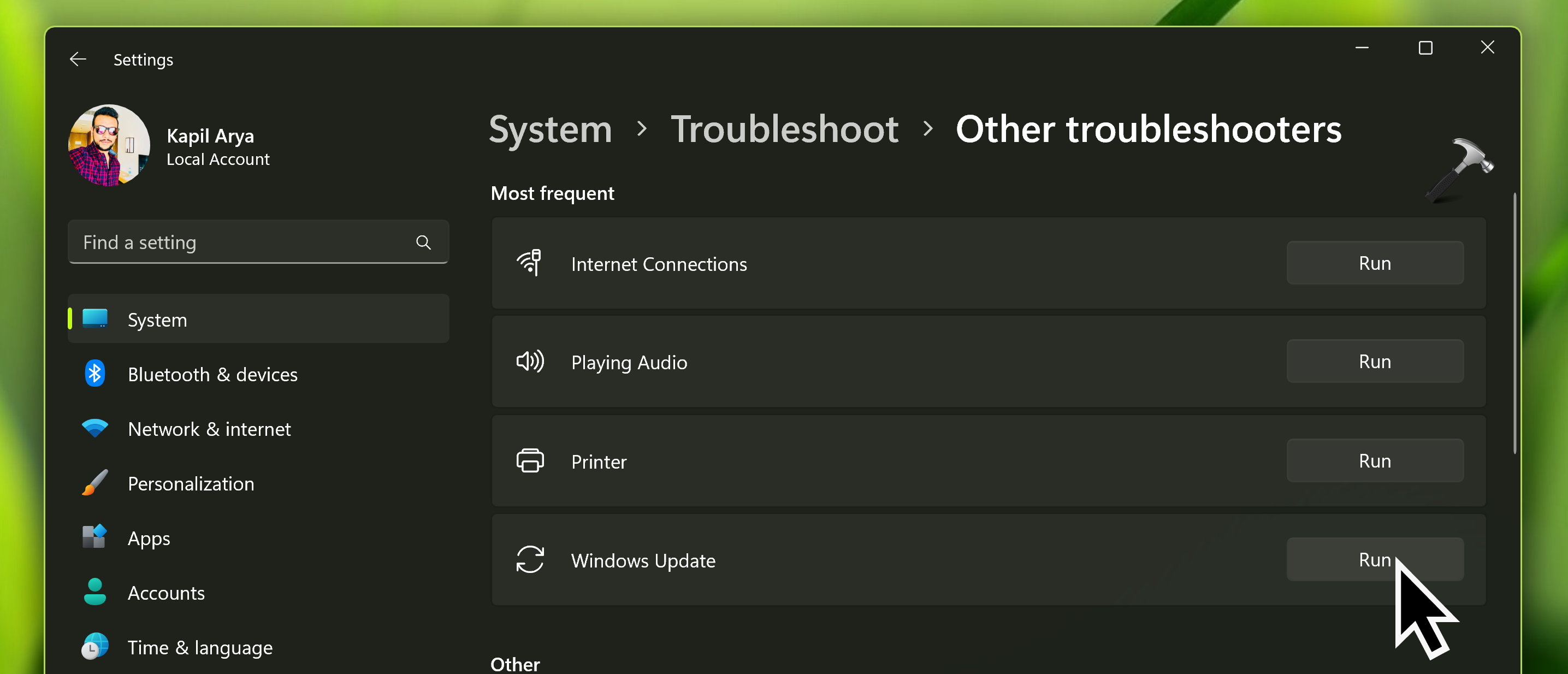
Task: Click the Windows Update refresh icon
Action: point(530,559)
